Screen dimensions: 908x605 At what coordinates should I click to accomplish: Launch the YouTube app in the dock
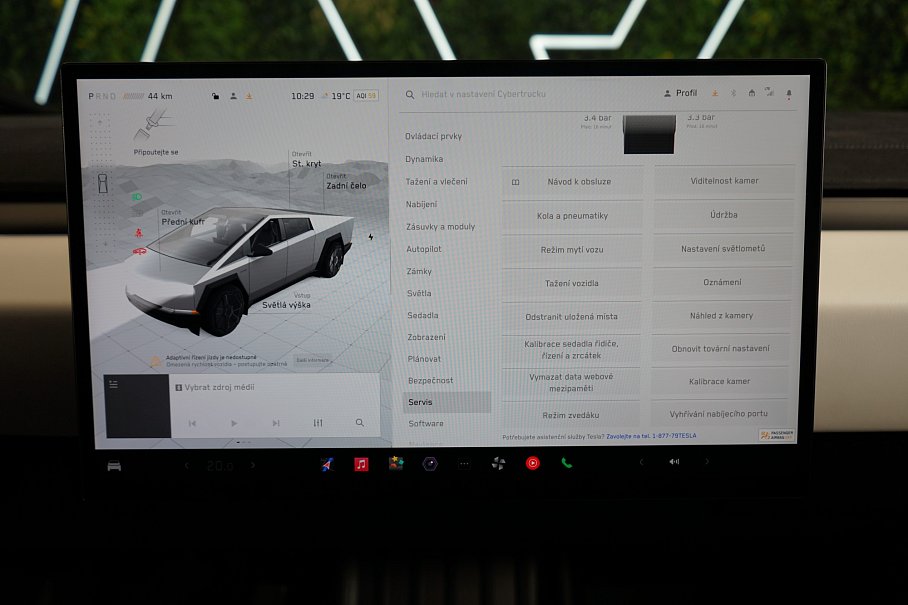[x=533, y=463]
